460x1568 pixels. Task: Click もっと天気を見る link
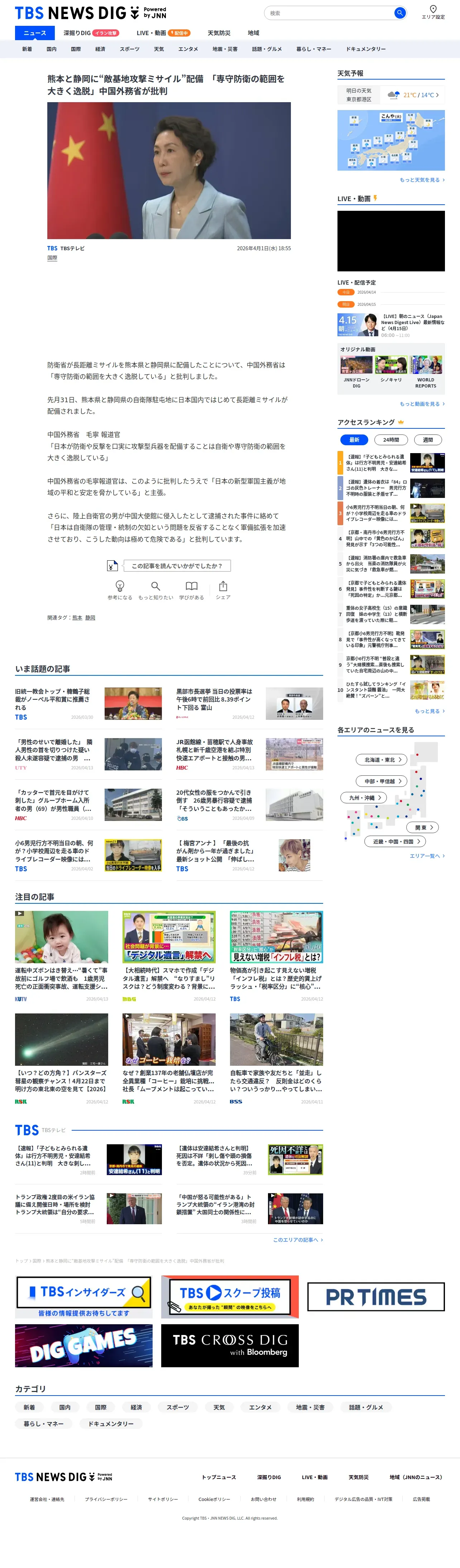[x=422, y=180]
